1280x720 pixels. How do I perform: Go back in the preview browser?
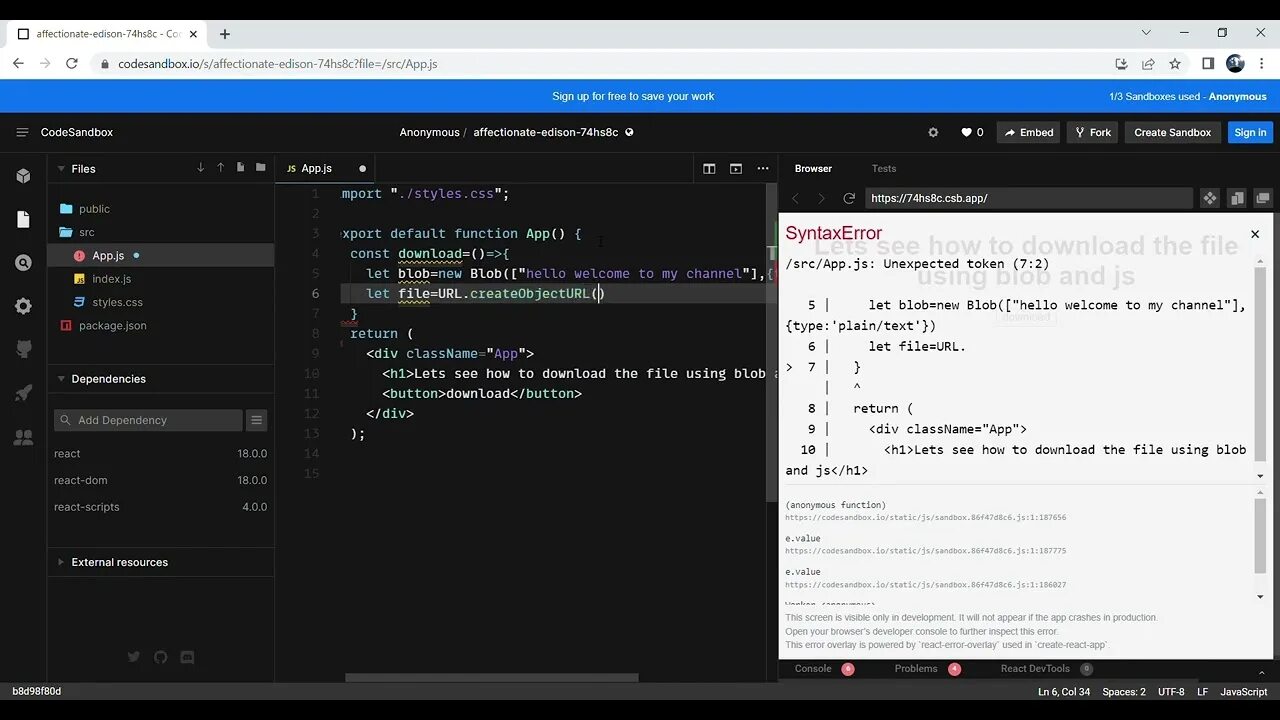pyautogui.click(x=796, y=198)
